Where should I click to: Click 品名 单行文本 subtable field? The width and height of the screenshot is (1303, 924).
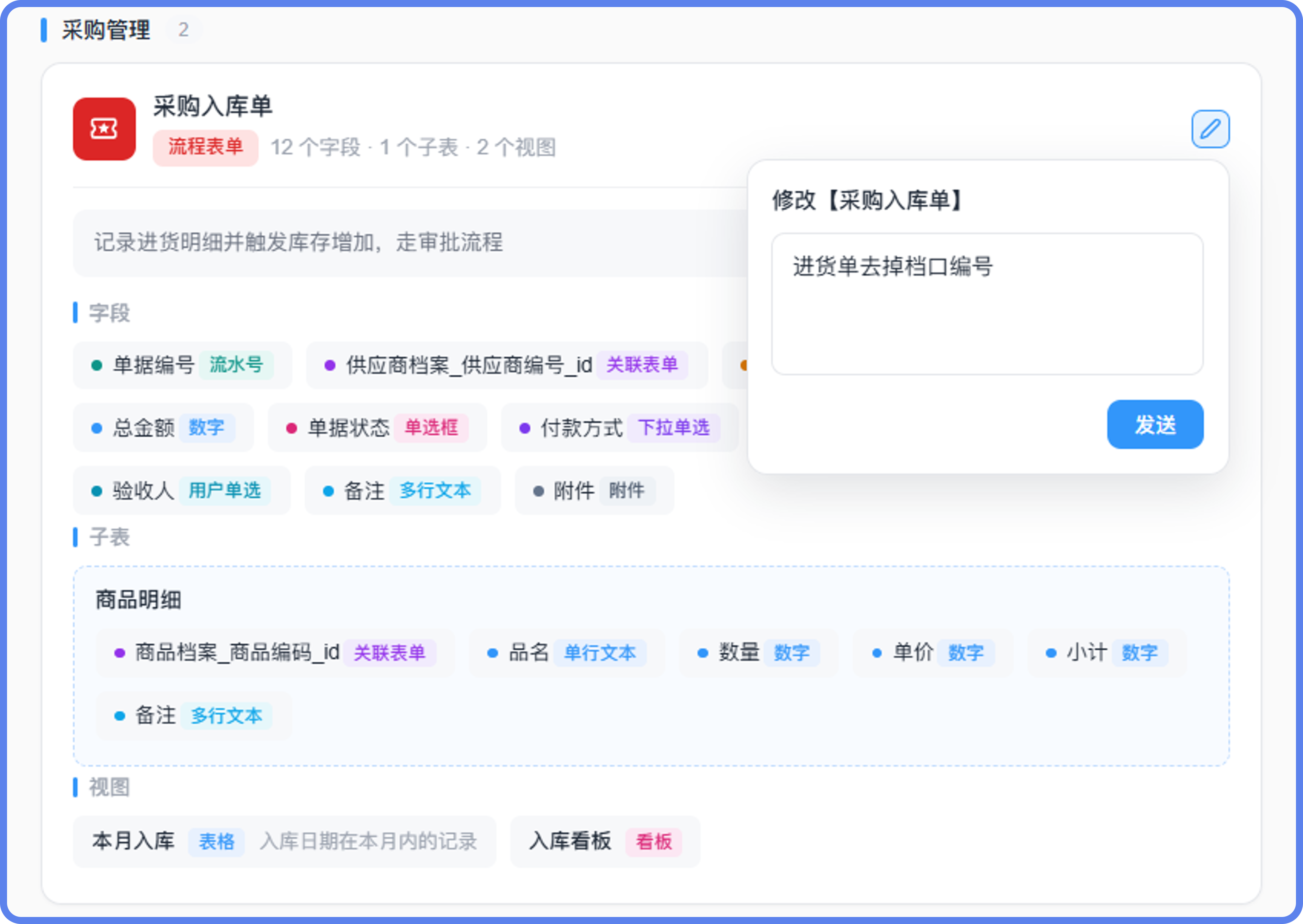click(567, 653)
